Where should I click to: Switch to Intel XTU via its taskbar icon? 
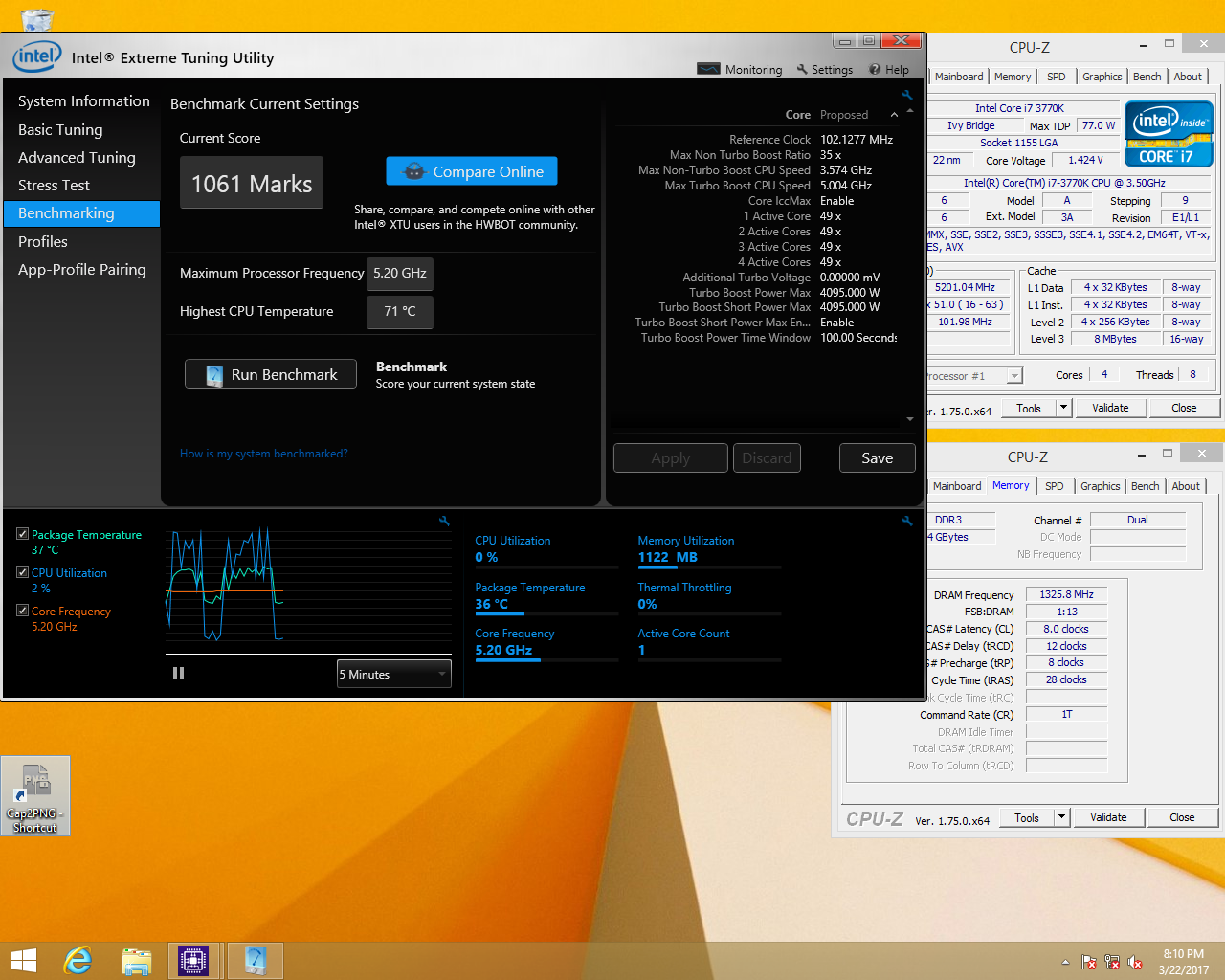pos(255,961)
